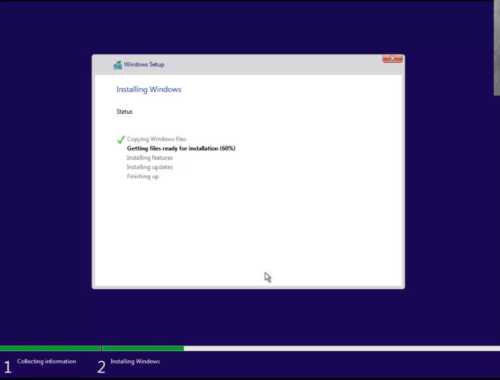Click the large number 2 stage indicator

101,367
